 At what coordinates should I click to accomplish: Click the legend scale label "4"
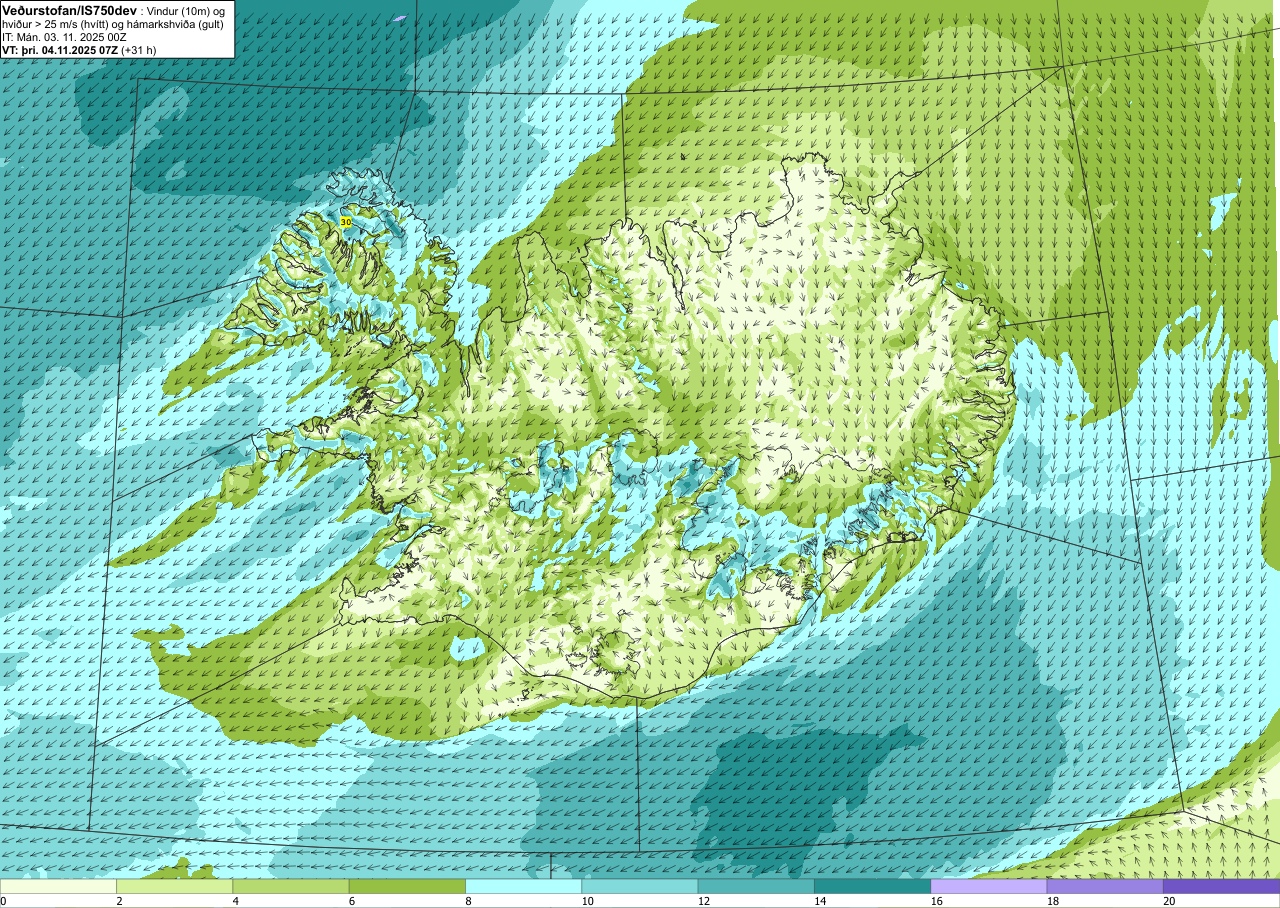(x=235, y=901)
